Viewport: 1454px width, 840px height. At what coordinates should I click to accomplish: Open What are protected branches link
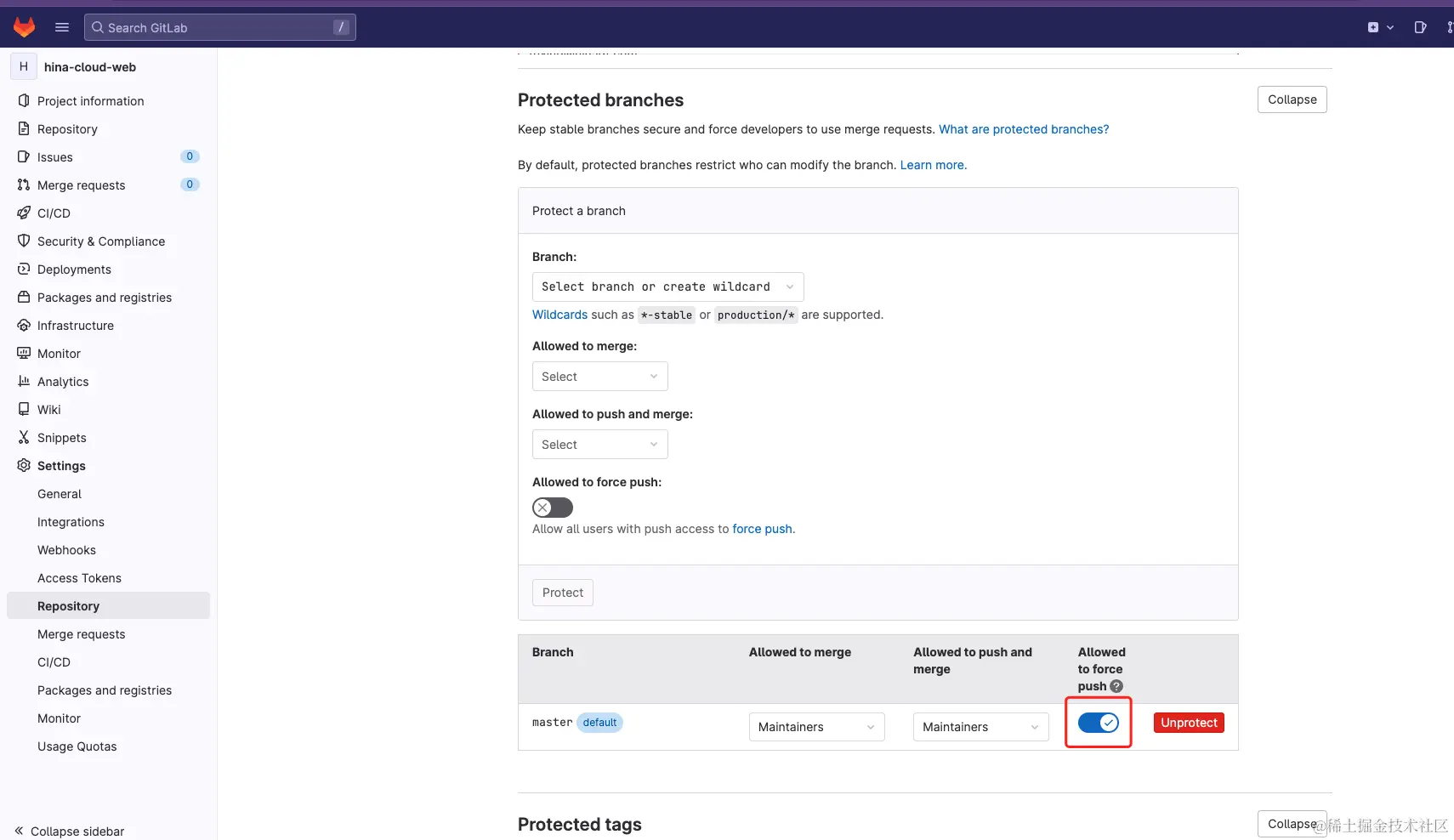click(x=1024, y=129)
